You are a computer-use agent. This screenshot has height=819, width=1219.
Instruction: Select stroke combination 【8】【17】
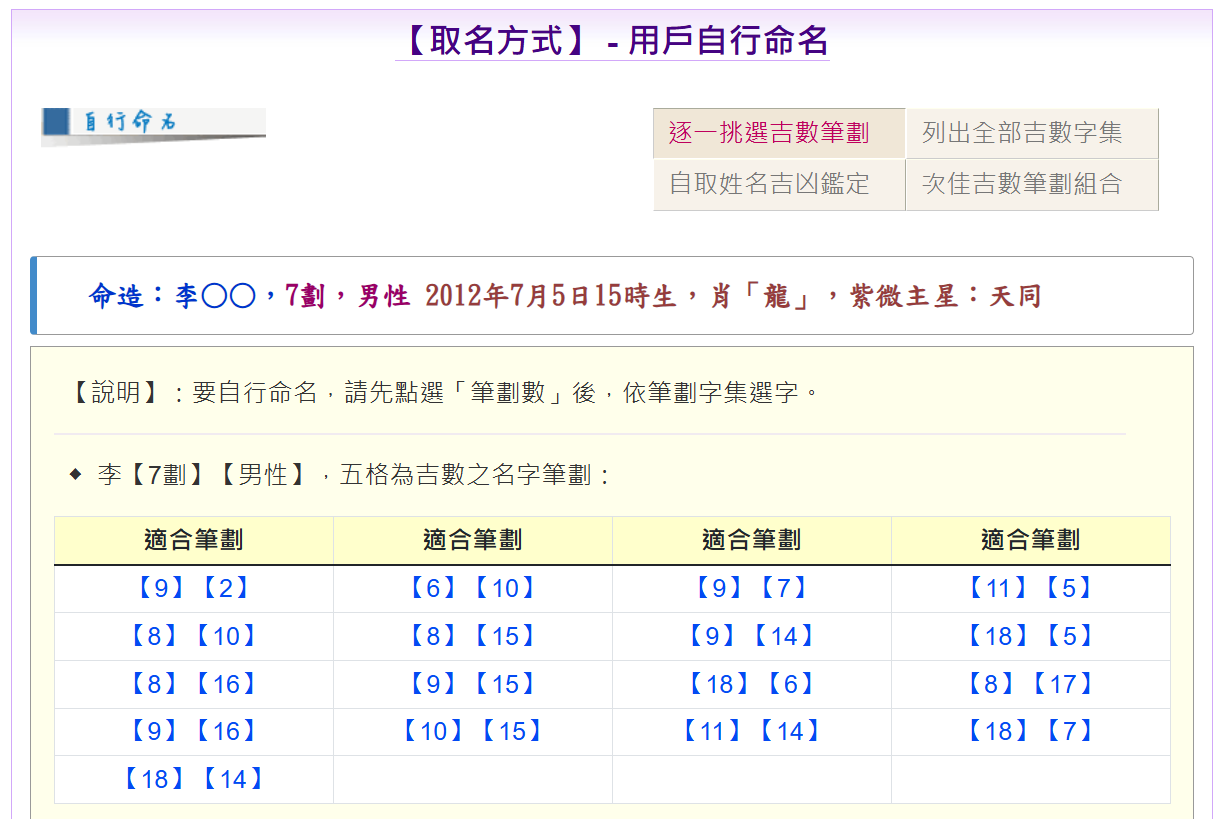[x=1030, y=685]
